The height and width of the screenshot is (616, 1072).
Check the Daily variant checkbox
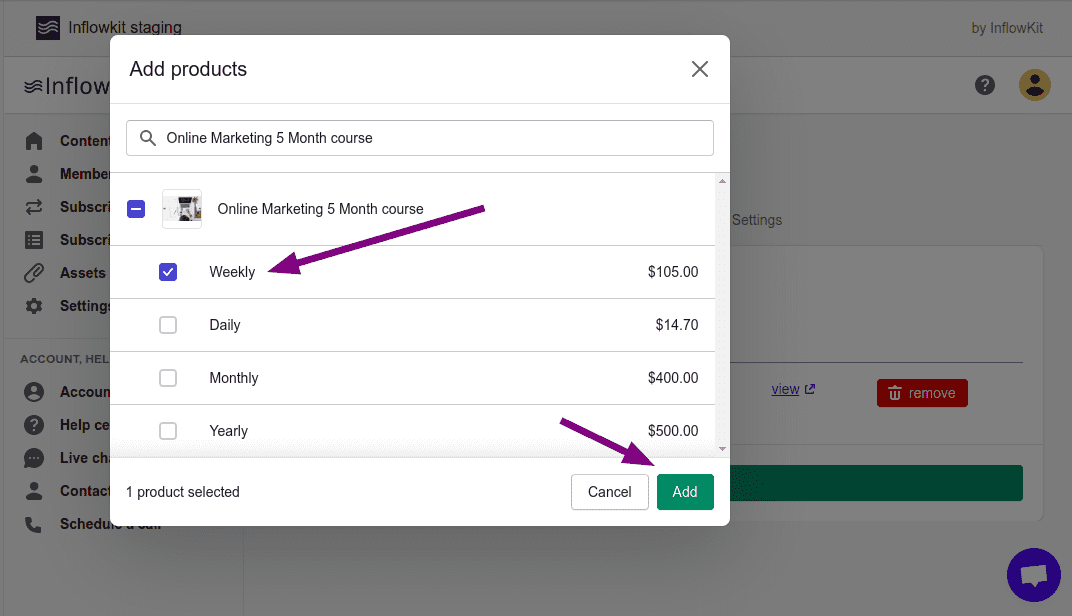168,325
